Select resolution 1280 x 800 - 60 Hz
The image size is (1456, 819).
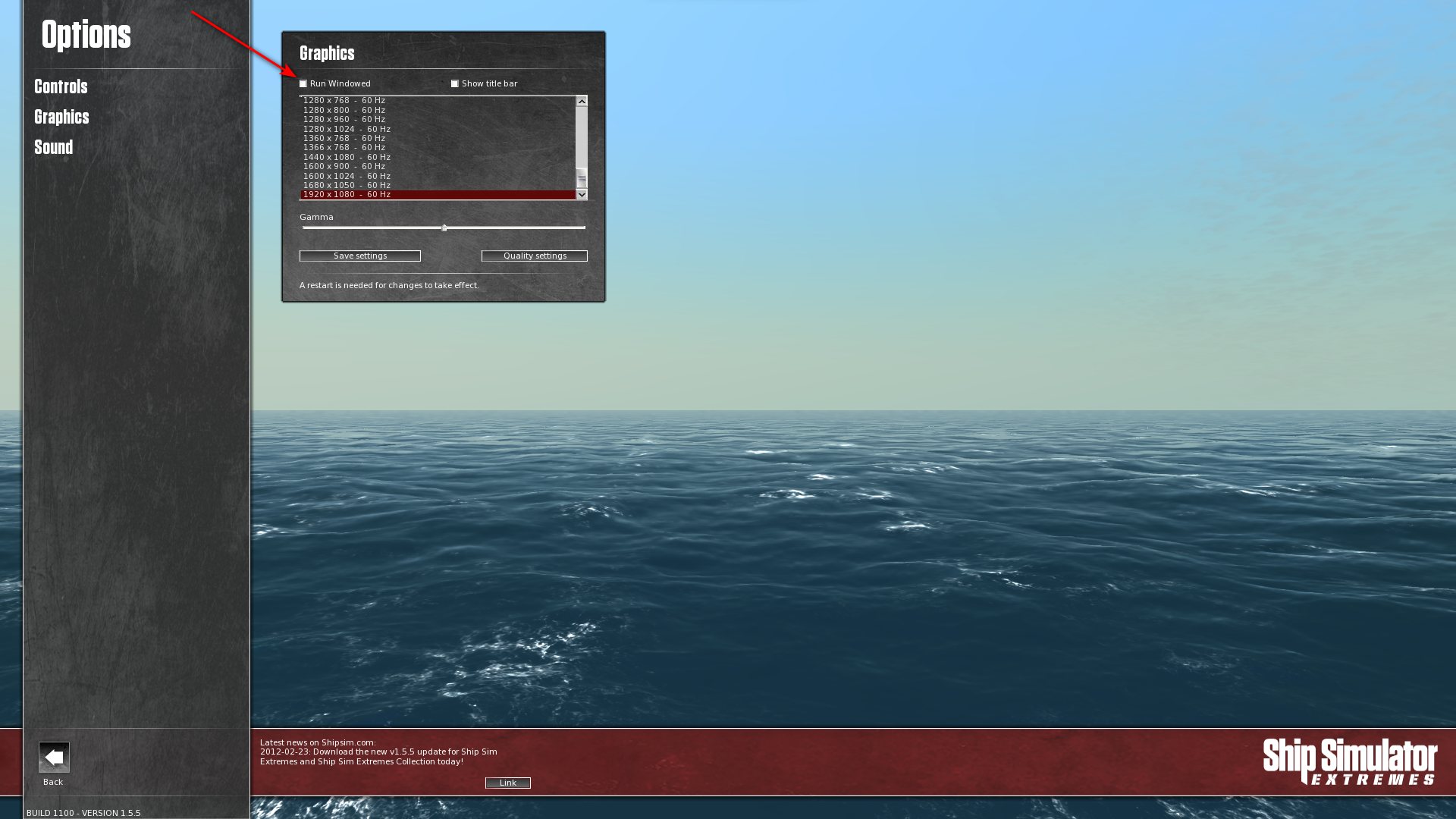point(438,110)
